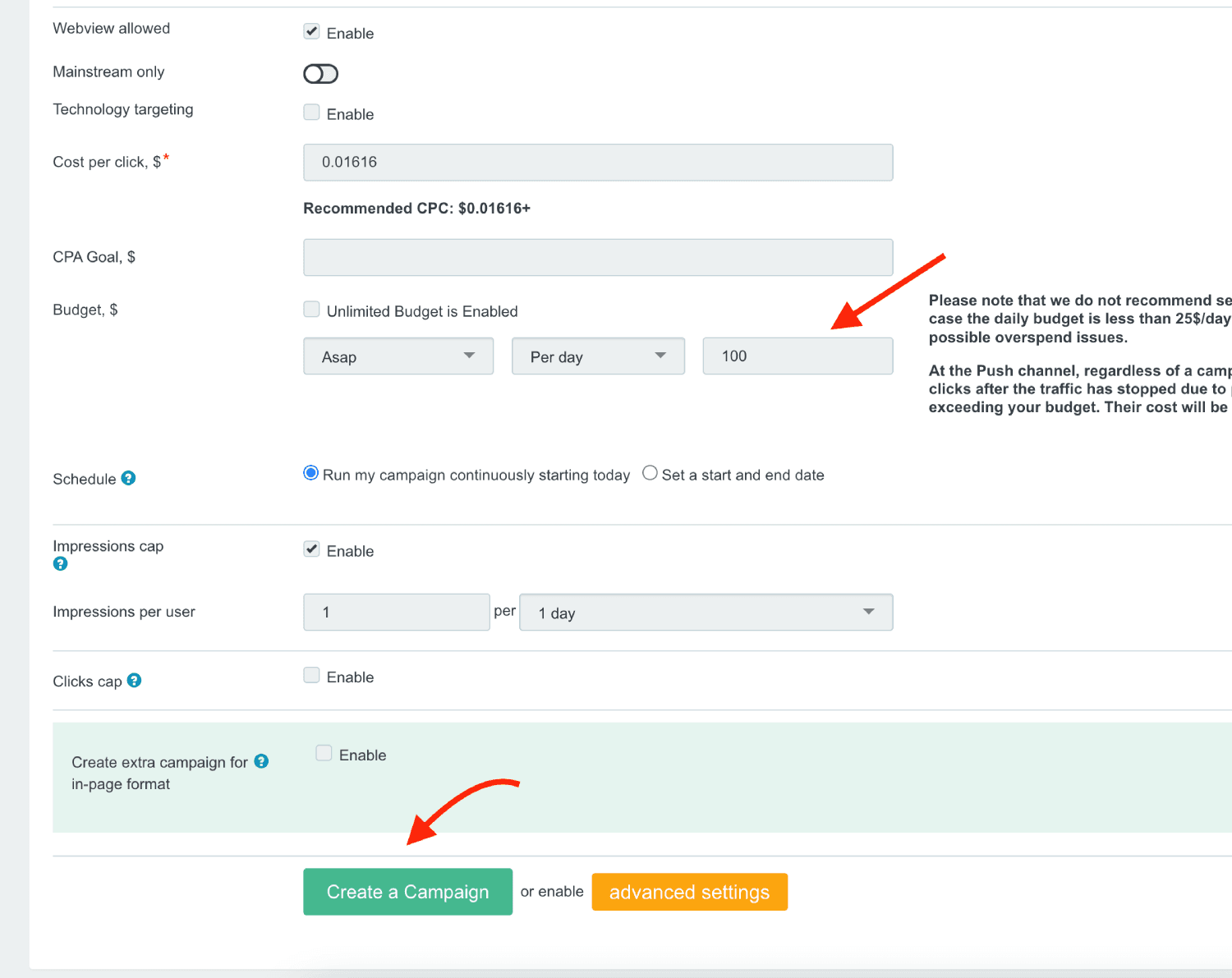
Task: Click the Cost per click input field
Action: point(598,163)
